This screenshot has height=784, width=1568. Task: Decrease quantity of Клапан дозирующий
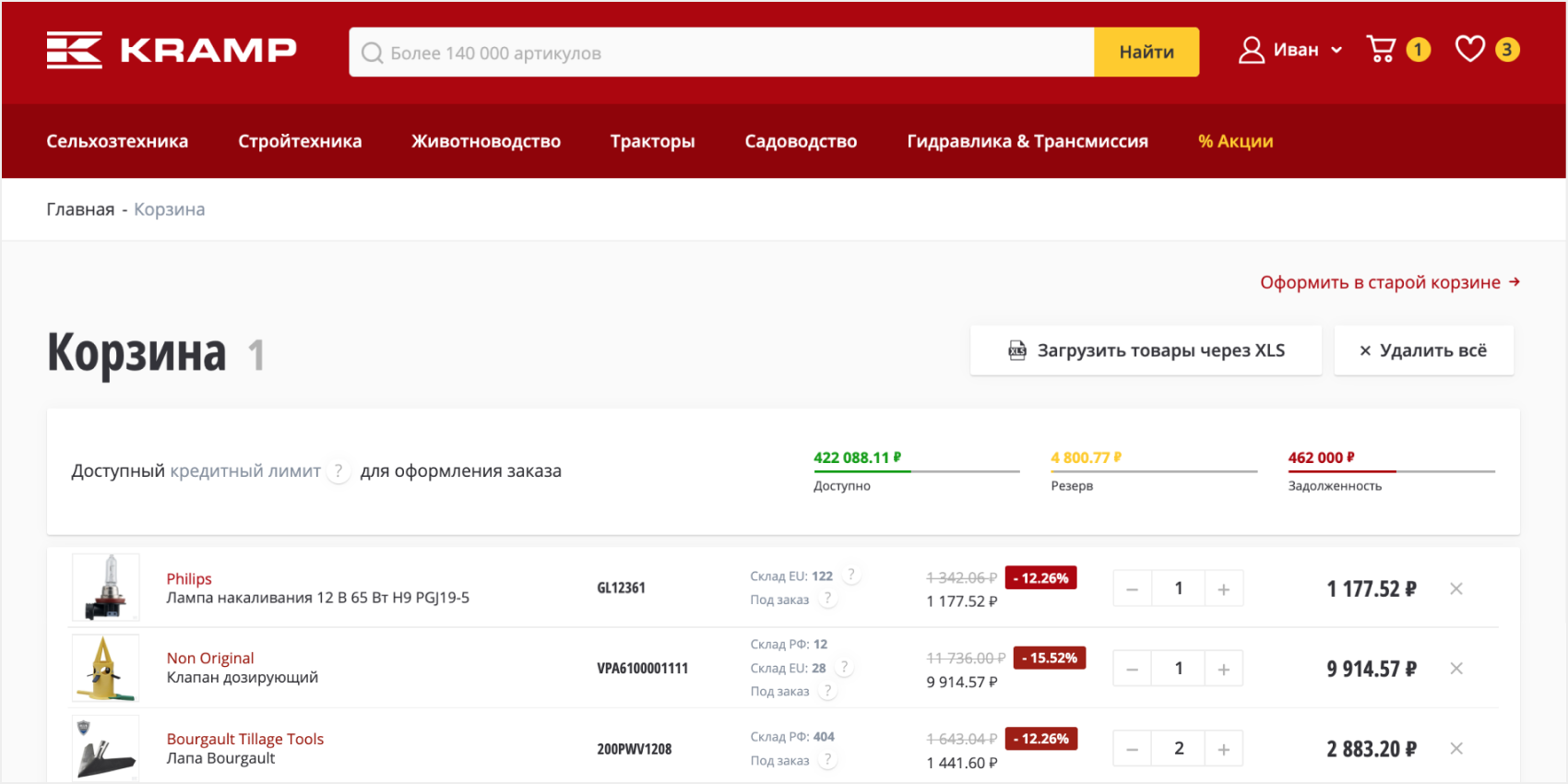pos(1133,669)
